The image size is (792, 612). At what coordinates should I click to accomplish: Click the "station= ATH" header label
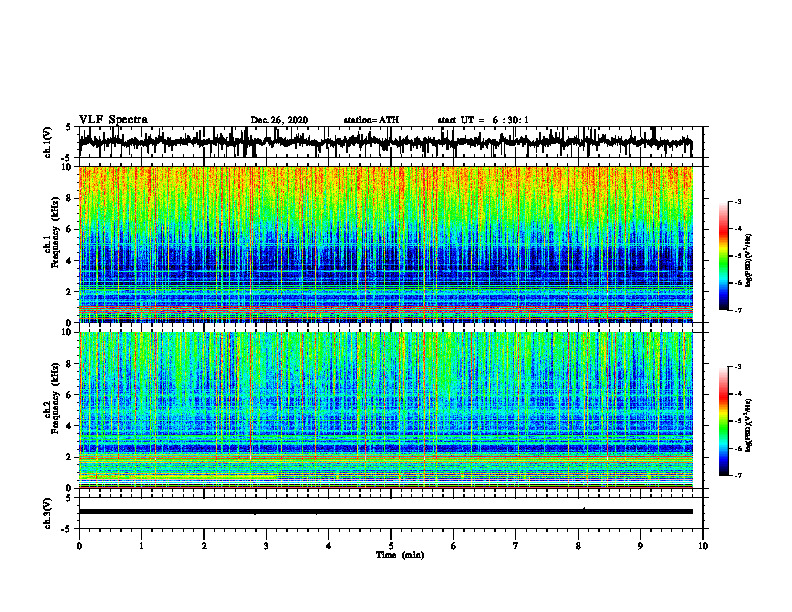pos(371,120)
